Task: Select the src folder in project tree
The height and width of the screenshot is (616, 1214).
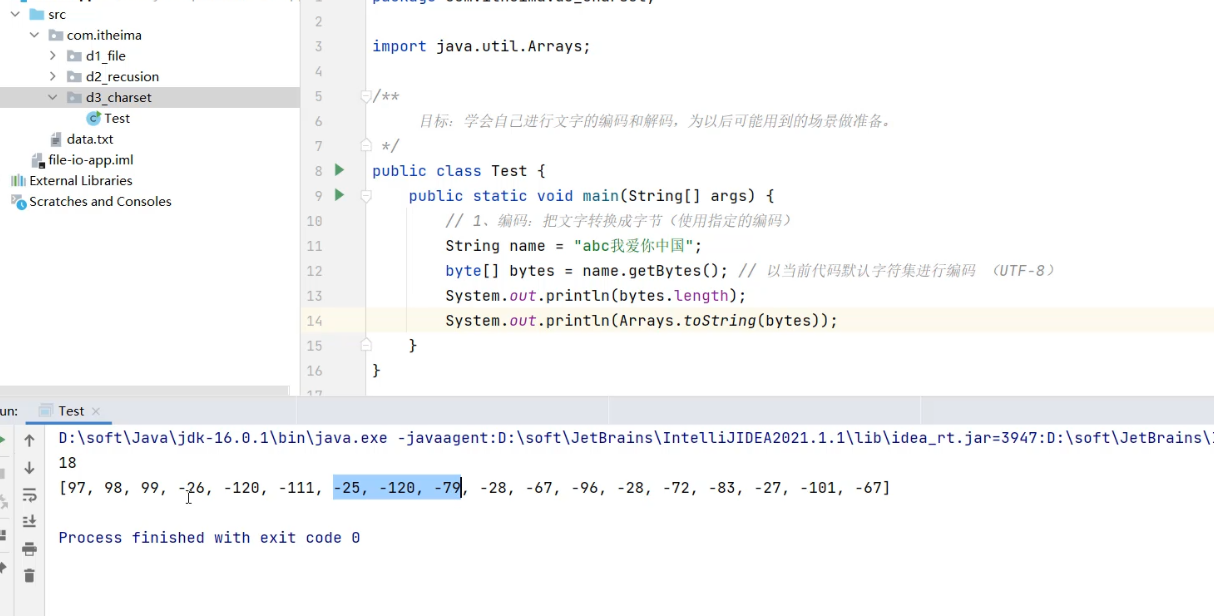Action: tap(57, 15)
